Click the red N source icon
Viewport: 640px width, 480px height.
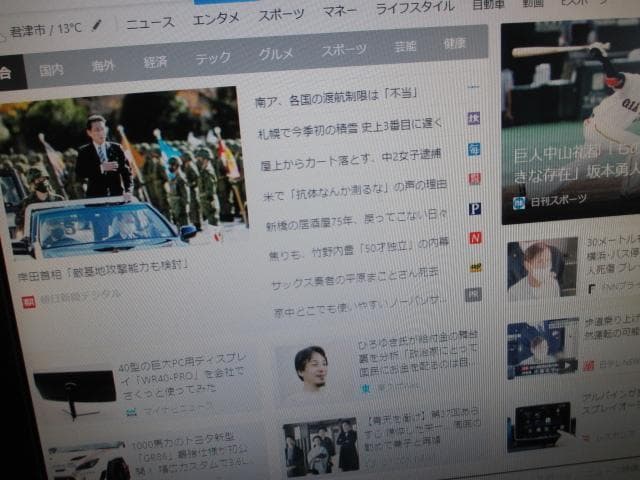[475, 237]
